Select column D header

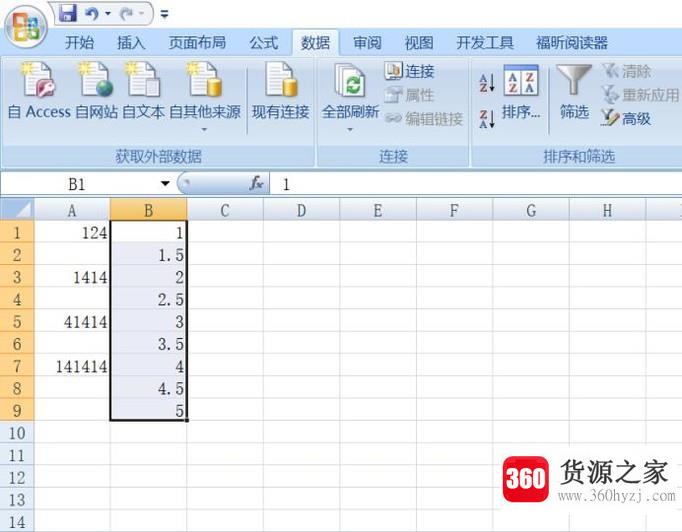click(x=301, y=211)
